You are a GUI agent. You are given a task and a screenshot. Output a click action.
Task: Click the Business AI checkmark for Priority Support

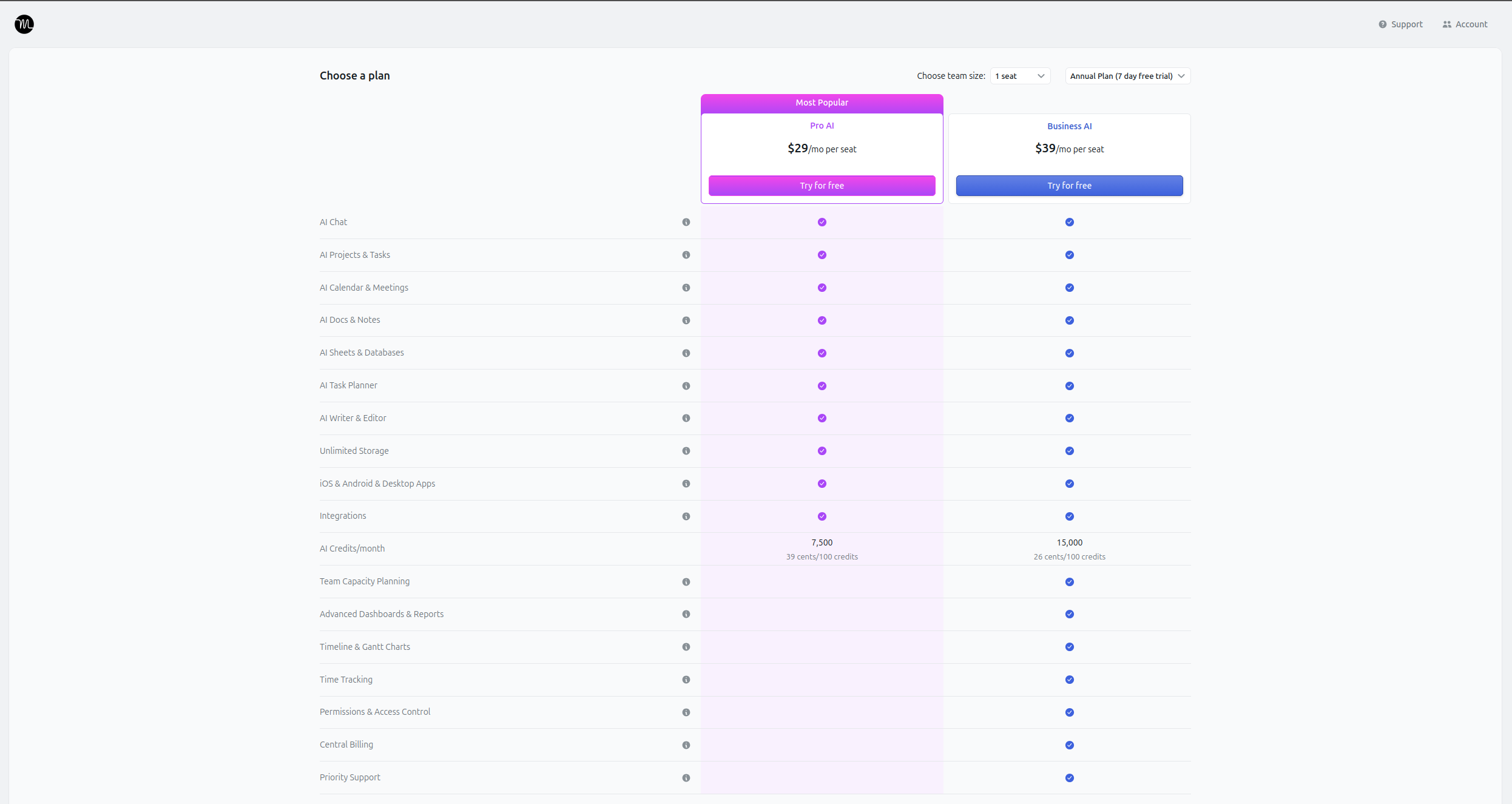tap(1070, 778)
